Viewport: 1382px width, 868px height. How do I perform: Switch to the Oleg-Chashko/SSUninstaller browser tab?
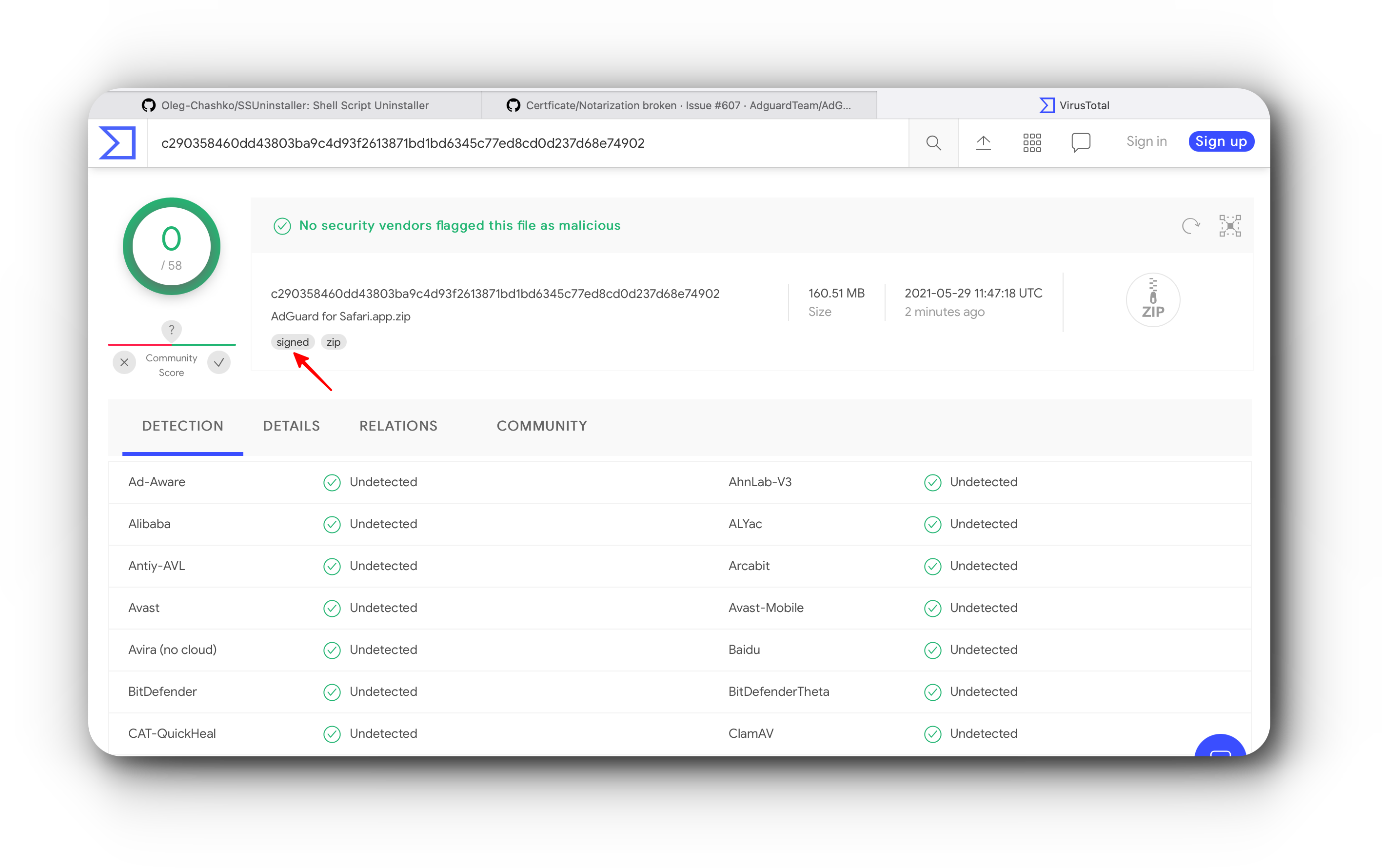[285, 105]
